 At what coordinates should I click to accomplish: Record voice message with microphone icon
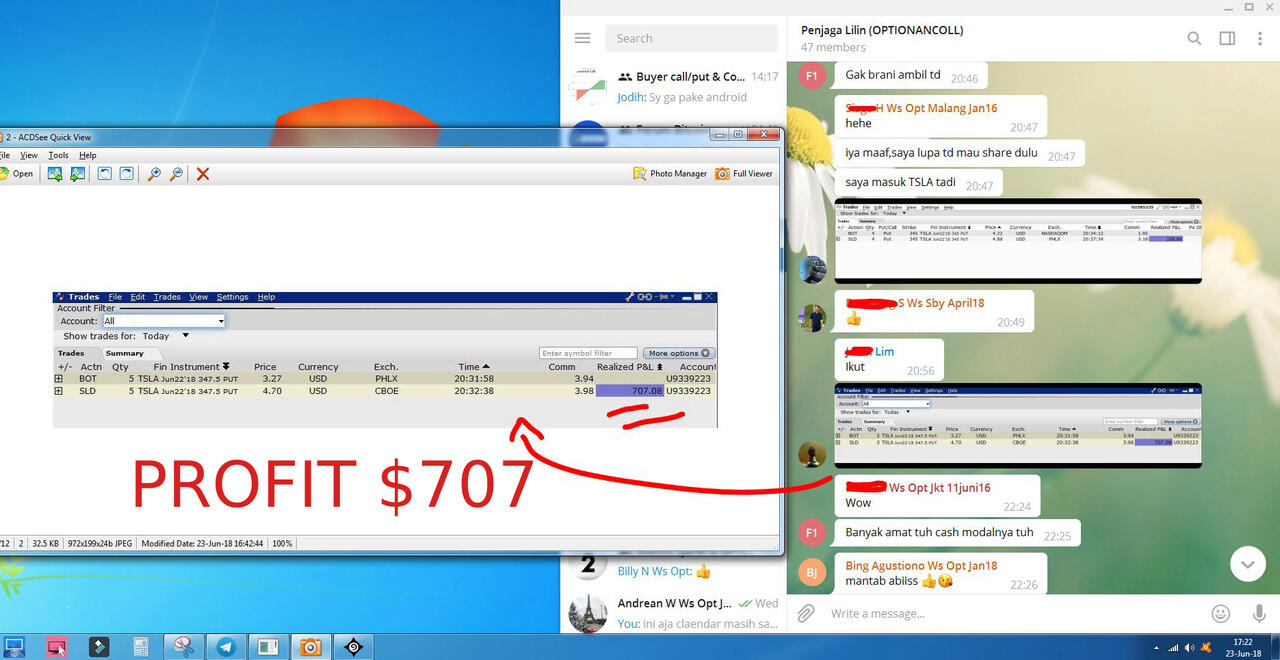[1259, 613]
